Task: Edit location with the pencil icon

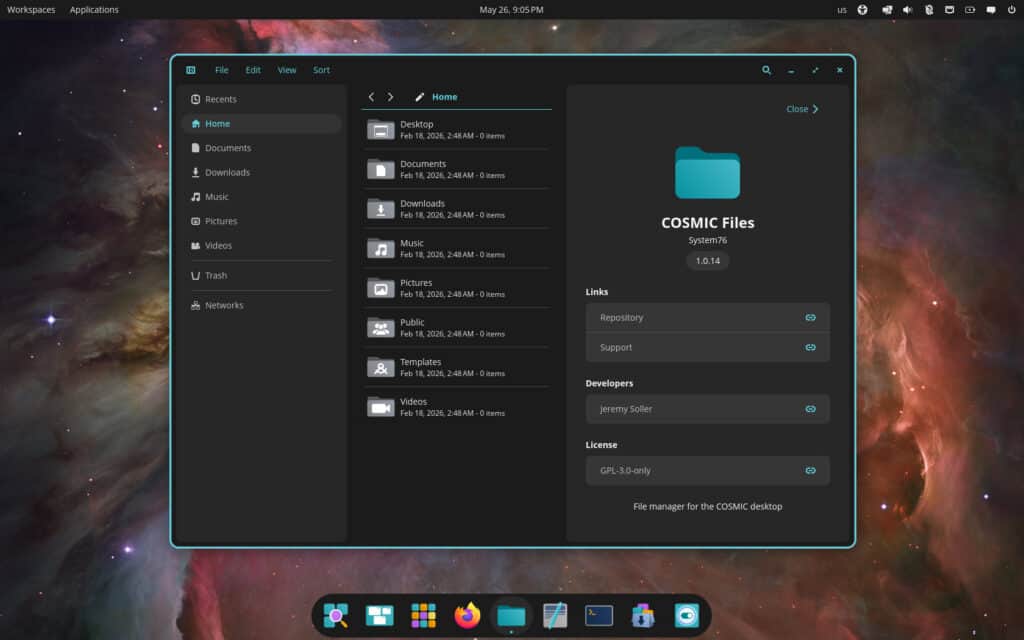Action: pyautogui.click(x=419, y=97)
